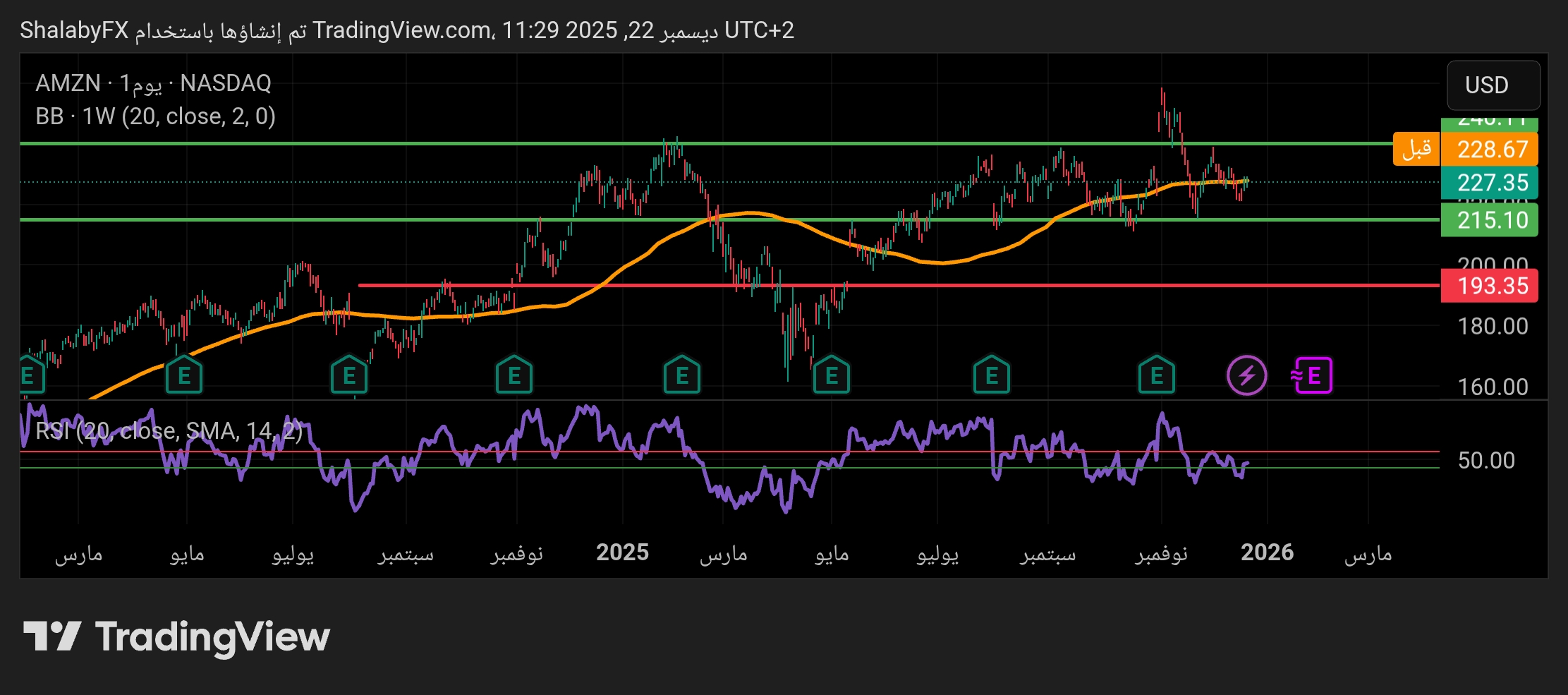Select the BB 1W indicator legend
The height and width of the screenshot is (695, 1568).
pyautogui.click(x=155, y=116)
